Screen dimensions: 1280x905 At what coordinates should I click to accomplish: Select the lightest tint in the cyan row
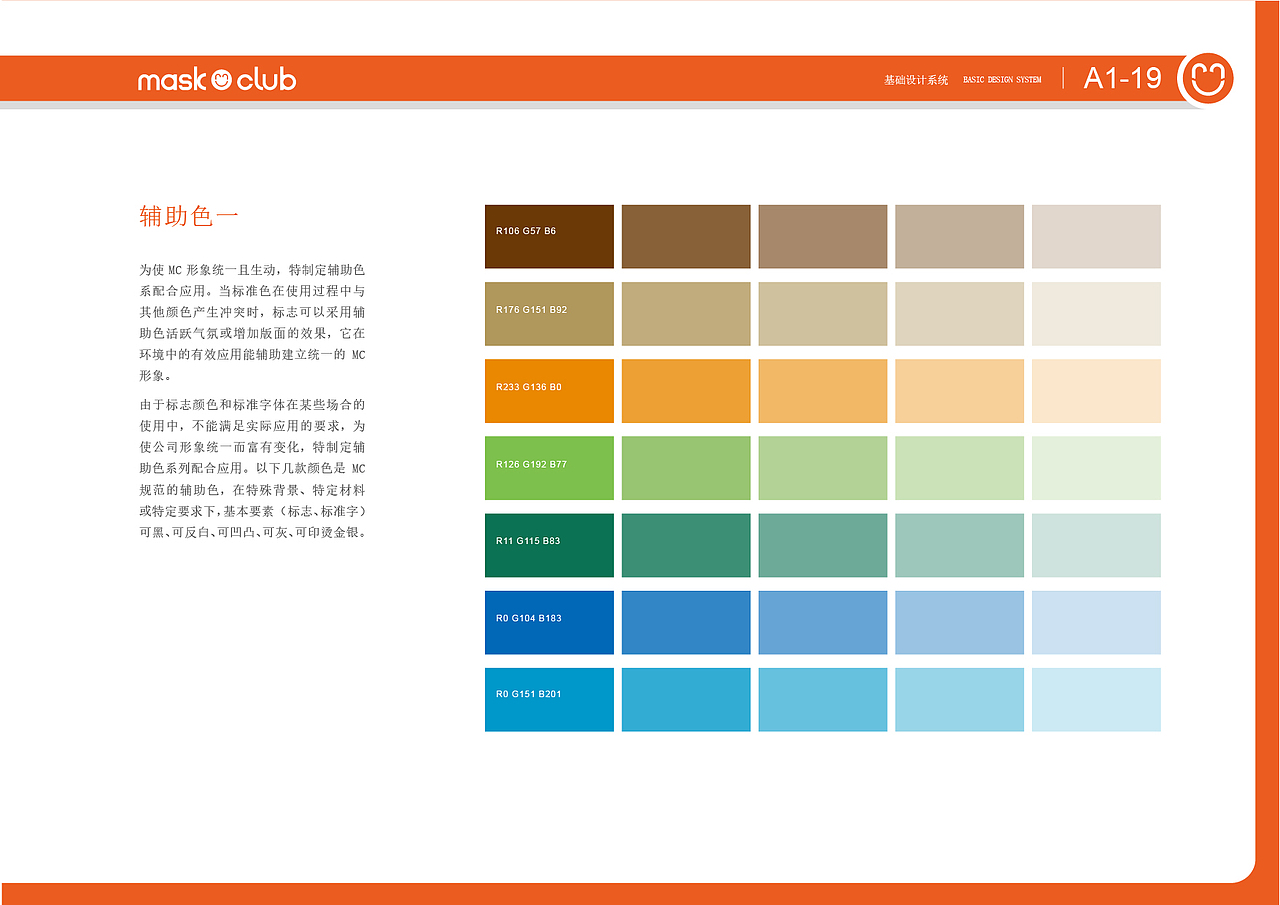[x=1096, y=699]
